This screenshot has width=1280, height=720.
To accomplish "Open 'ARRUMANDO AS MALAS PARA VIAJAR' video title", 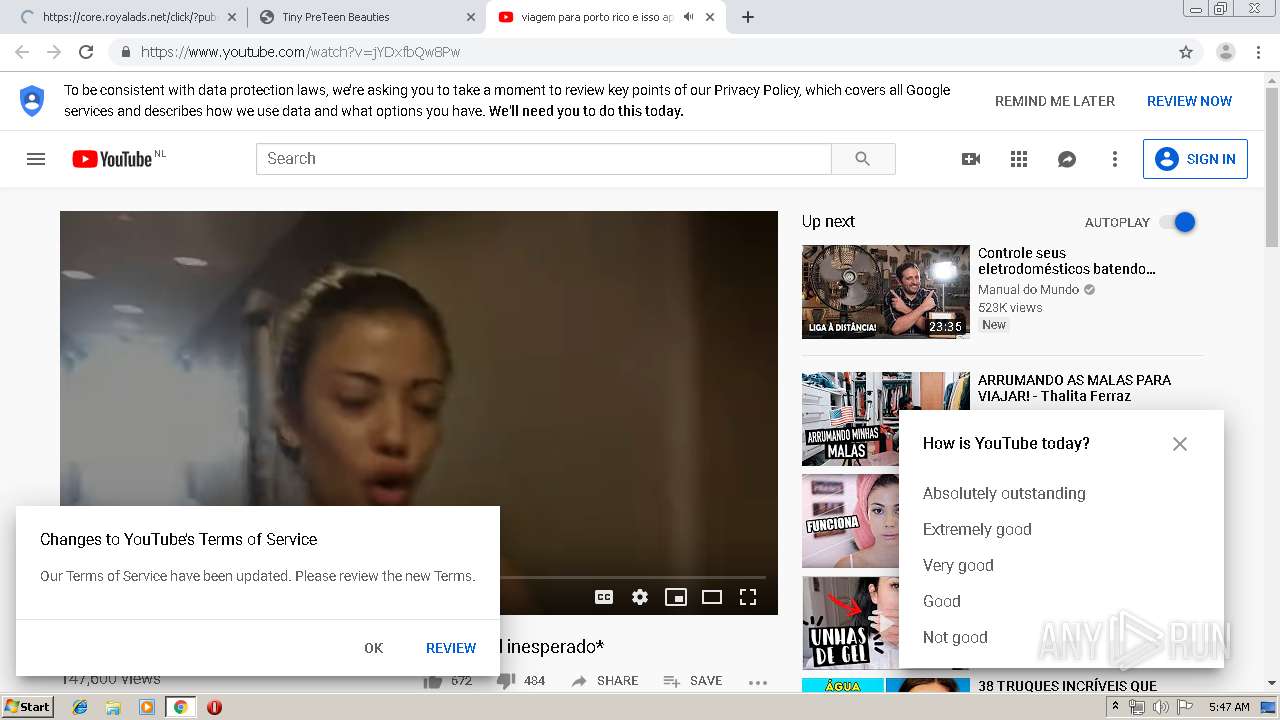I will coord(1074,388).
